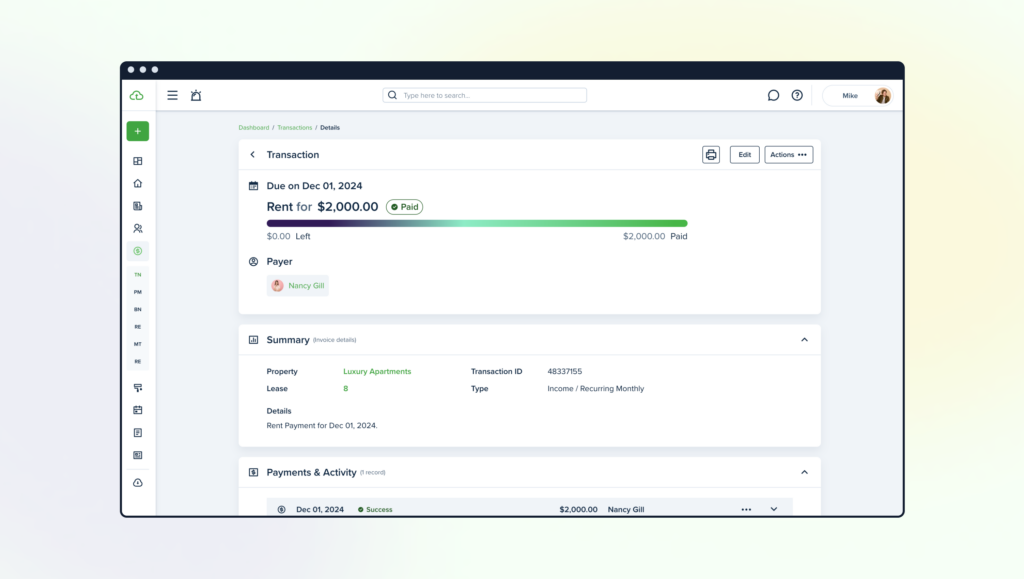Click the rent payment progress bar
The height and width of the screenshot is (579, 1024).
(477, 223)
